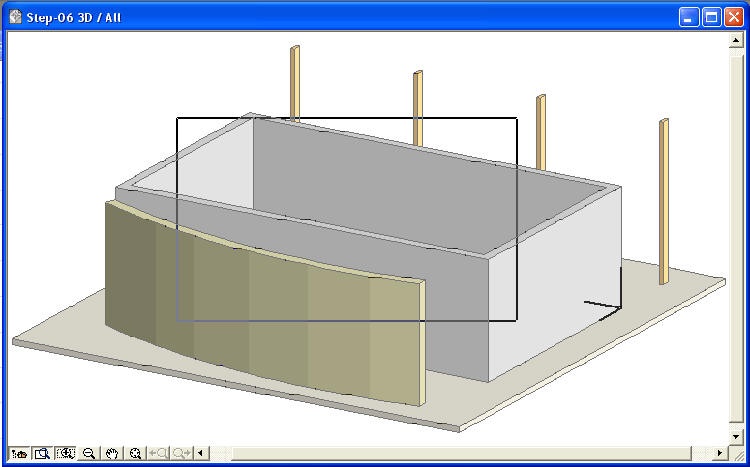750x467 pixels.
Task: Open the window icon menu in title bar
Action: point(14,17)
